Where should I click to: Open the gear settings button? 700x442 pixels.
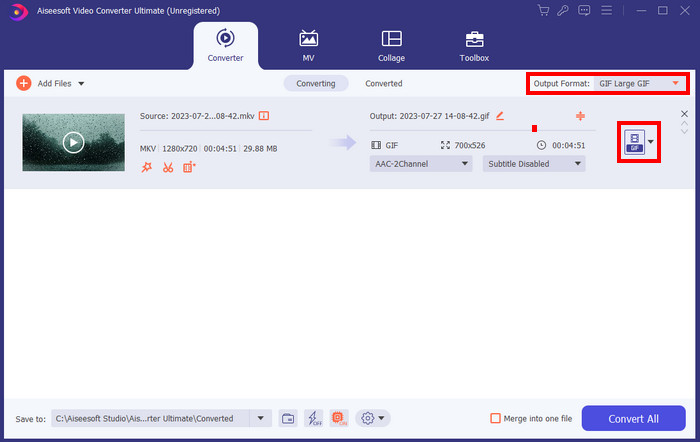pos(367,419)
